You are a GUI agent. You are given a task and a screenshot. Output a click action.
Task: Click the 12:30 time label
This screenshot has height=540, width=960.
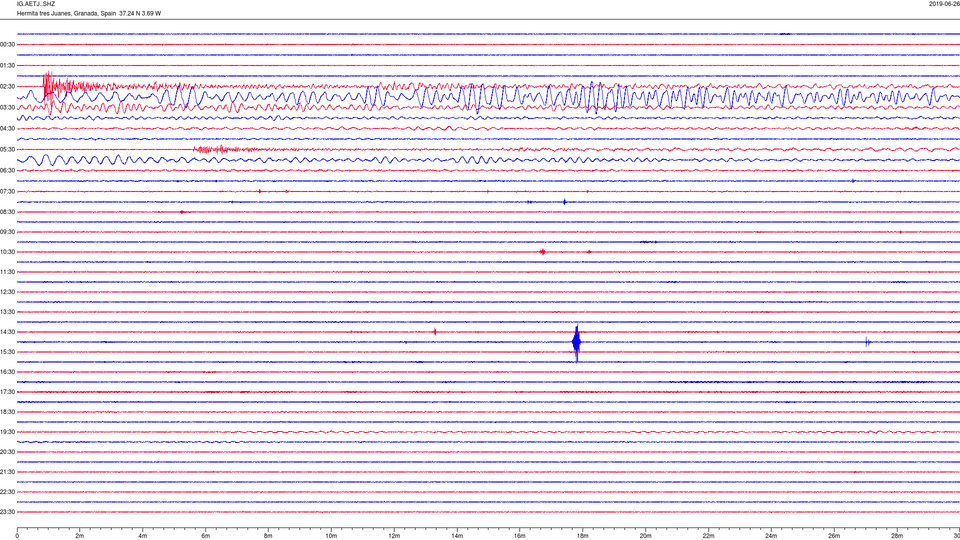[x=7, y=292]
